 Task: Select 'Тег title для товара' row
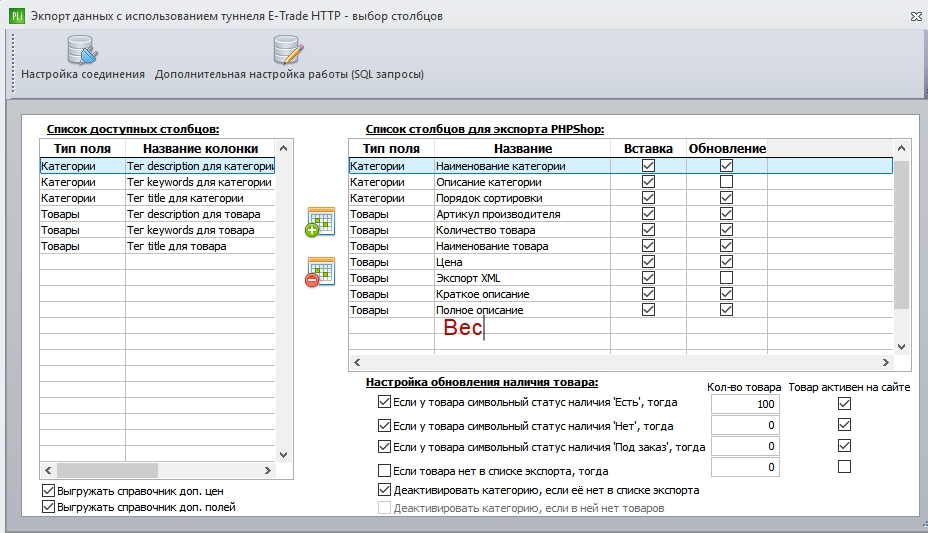(x=157, y=245)
